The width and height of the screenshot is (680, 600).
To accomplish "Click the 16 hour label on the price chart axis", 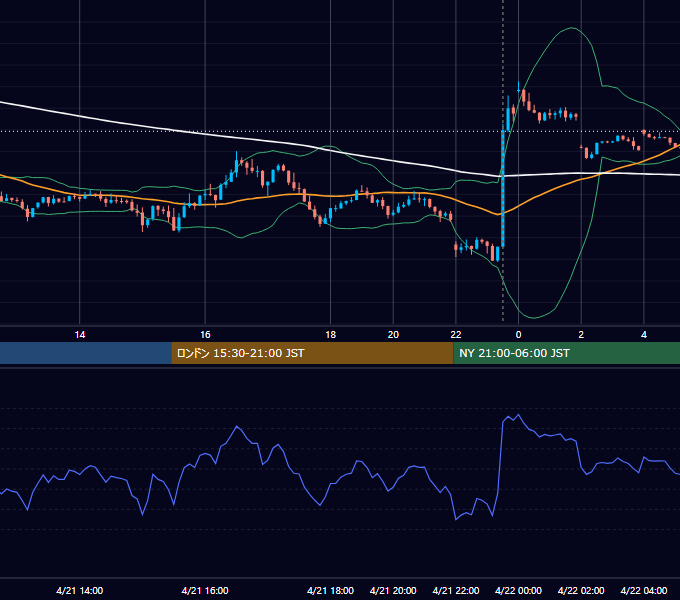I will click(x=205, y=335).
